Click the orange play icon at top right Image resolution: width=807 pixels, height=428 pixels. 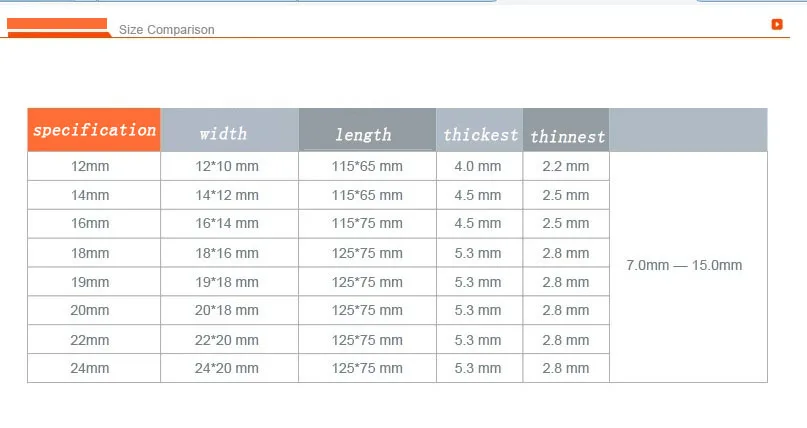click(x=777, y=24)
